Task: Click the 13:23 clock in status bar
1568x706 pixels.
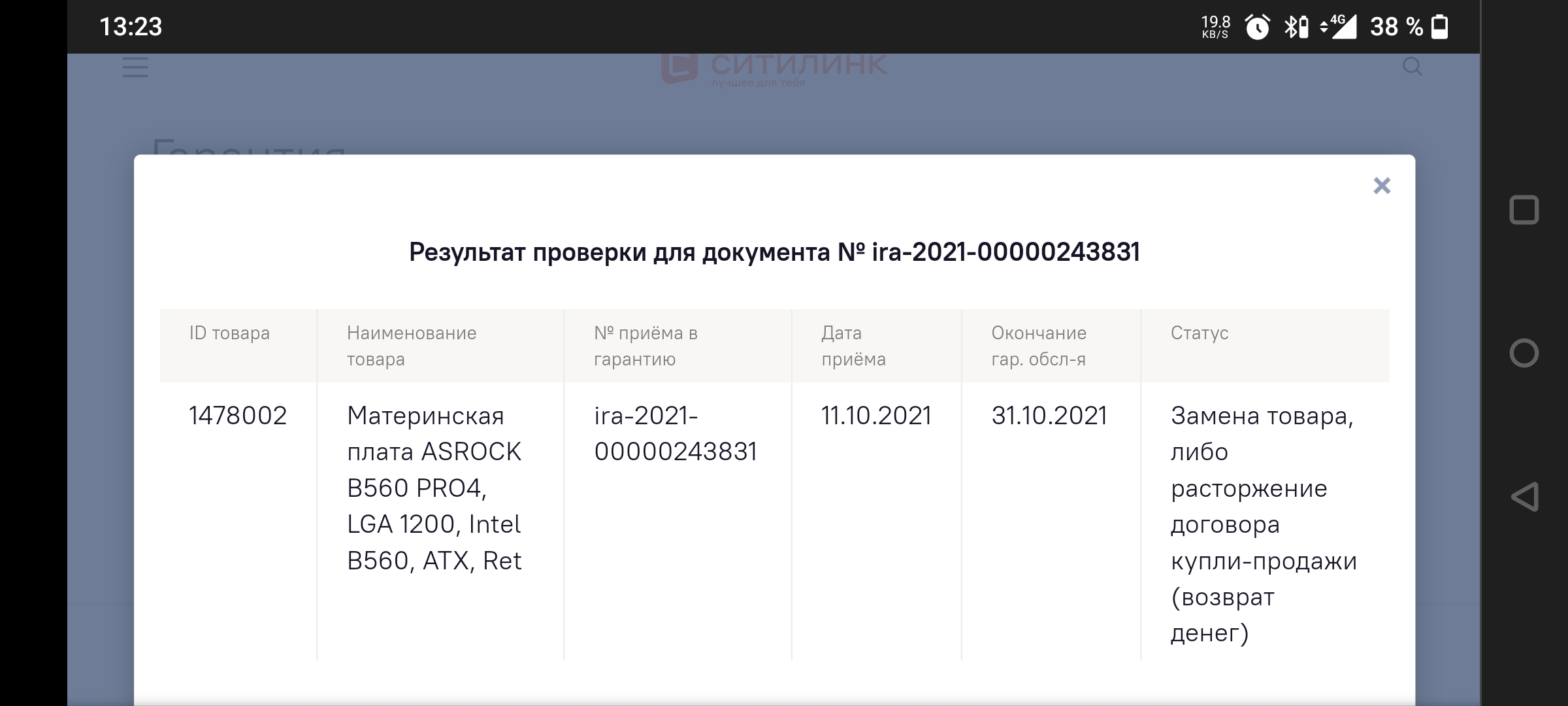Action: pos(131,27)
